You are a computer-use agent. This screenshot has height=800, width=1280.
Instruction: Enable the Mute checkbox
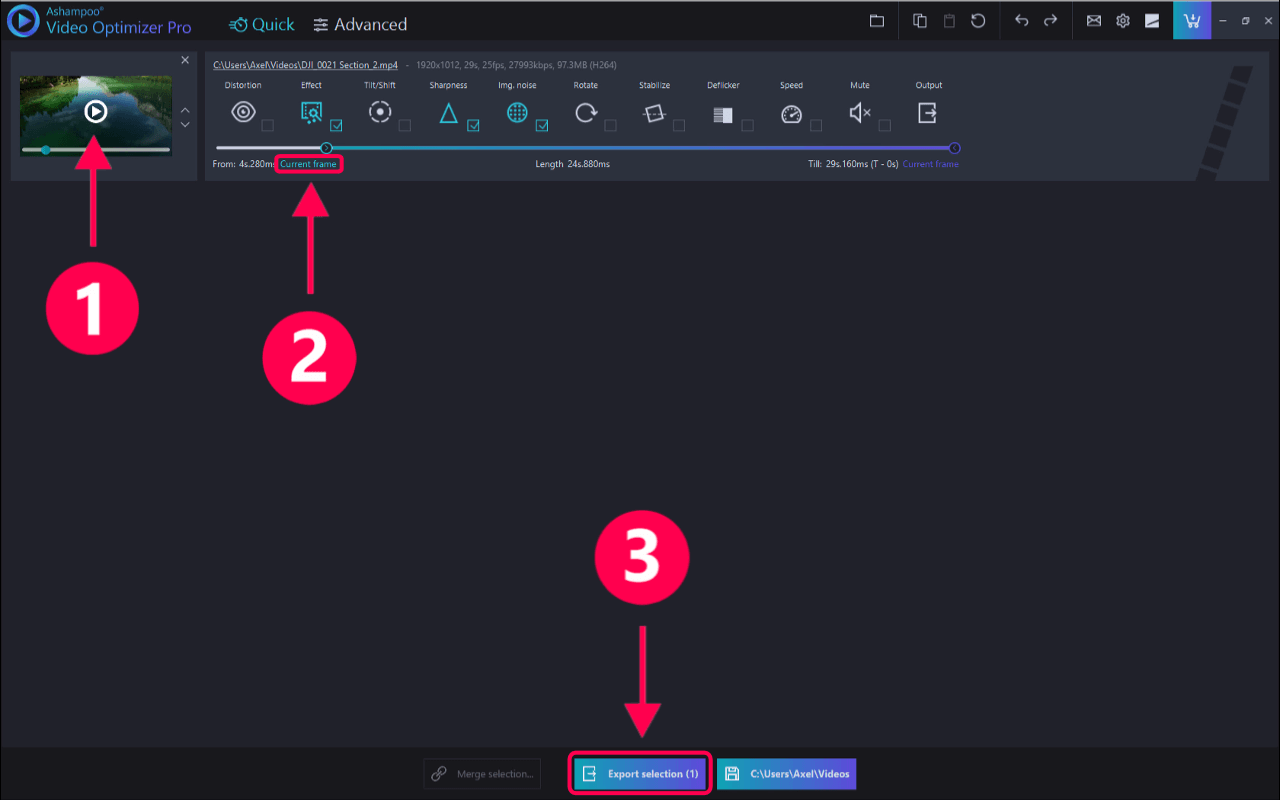[884, 126]
